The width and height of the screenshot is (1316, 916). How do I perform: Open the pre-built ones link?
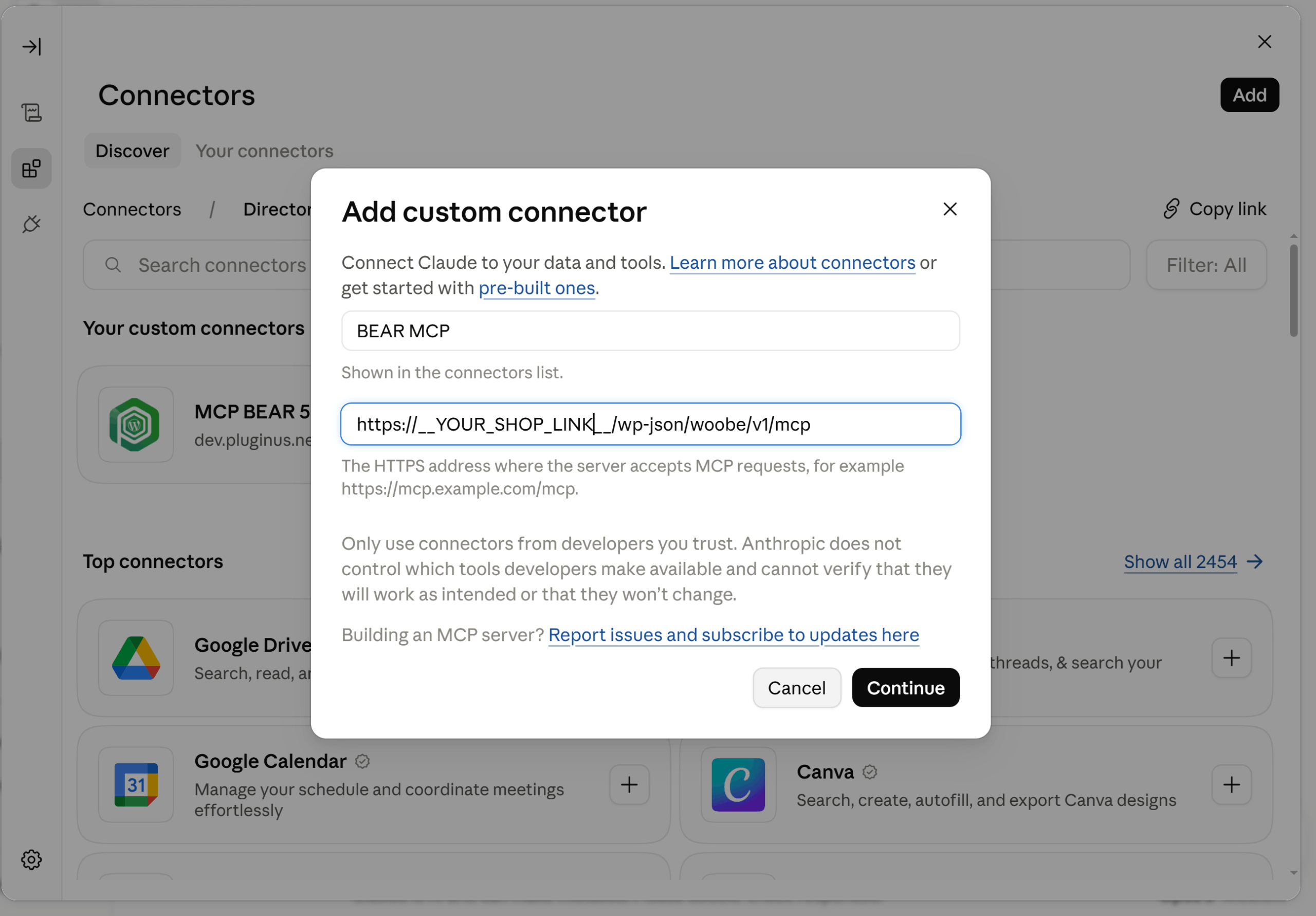(537, 288)
